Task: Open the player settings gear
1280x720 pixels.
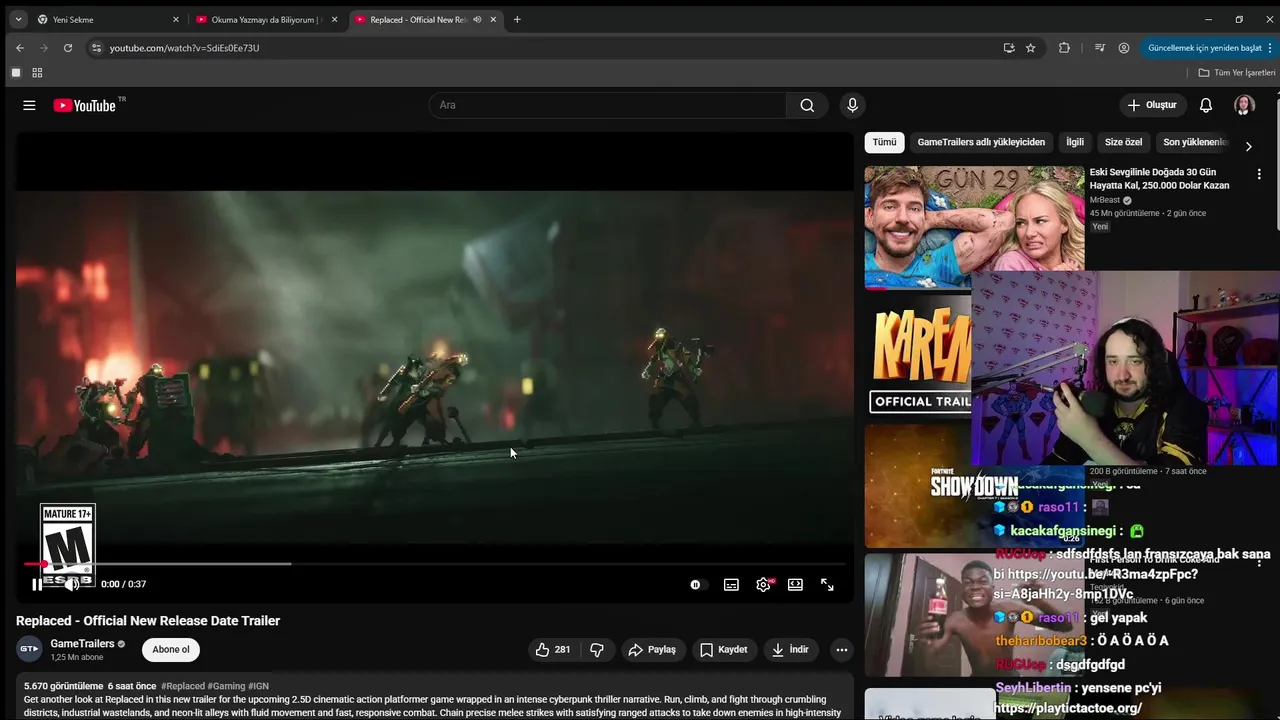Action: point(763,585)
